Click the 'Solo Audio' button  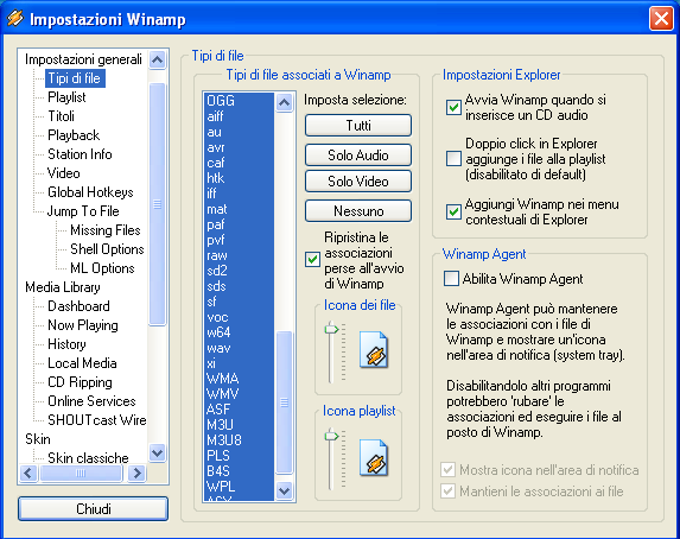tap(358, 155)
